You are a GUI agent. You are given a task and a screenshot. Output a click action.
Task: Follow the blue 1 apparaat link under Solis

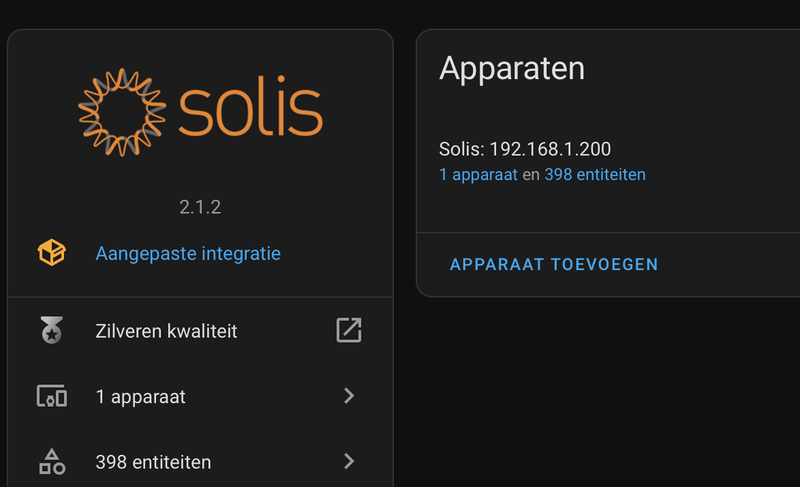(x=478, y=174)
